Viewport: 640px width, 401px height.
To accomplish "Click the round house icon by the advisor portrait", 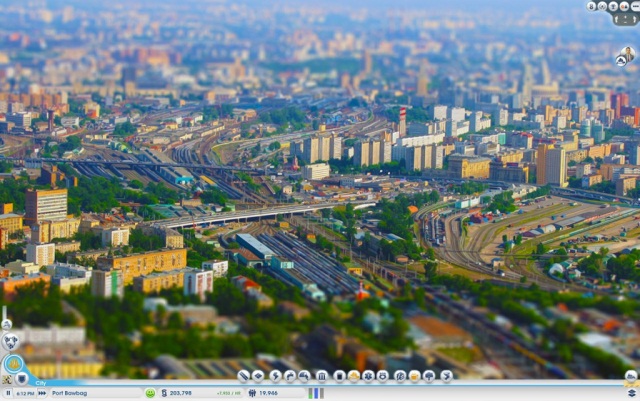I will (x=621, y=61).
